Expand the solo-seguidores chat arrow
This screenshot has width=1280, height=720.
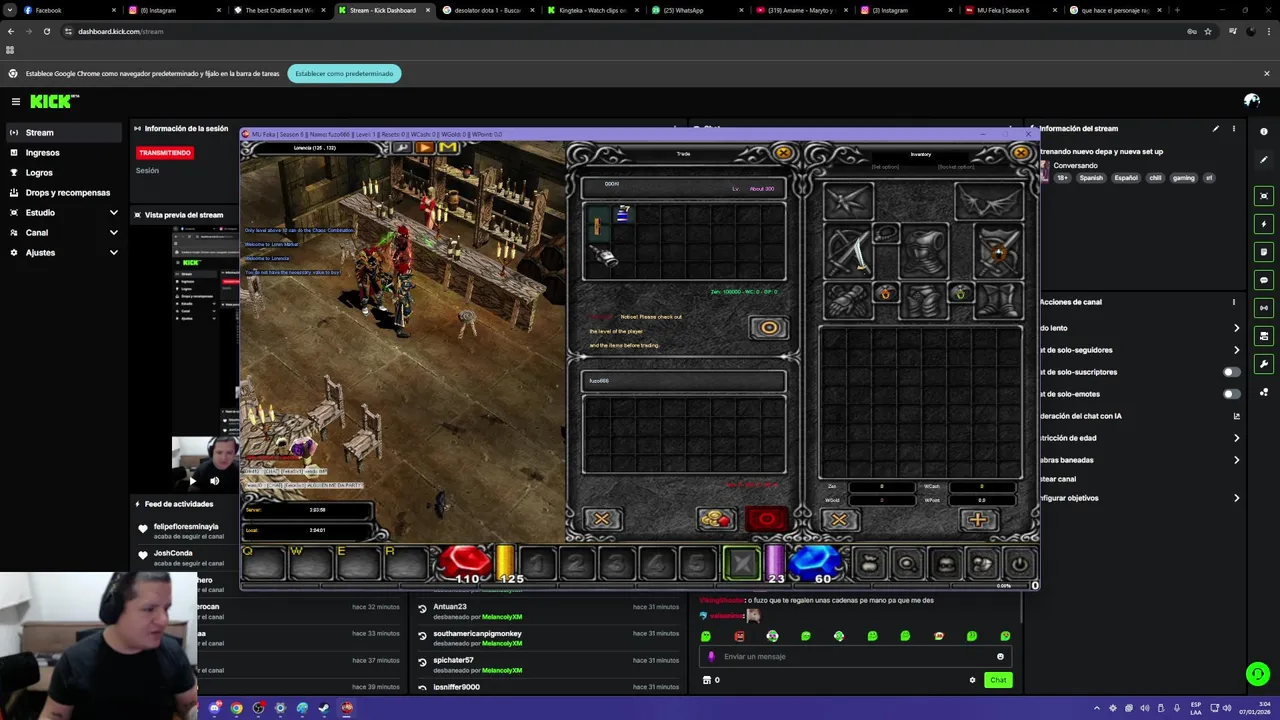coord(1236,350)
